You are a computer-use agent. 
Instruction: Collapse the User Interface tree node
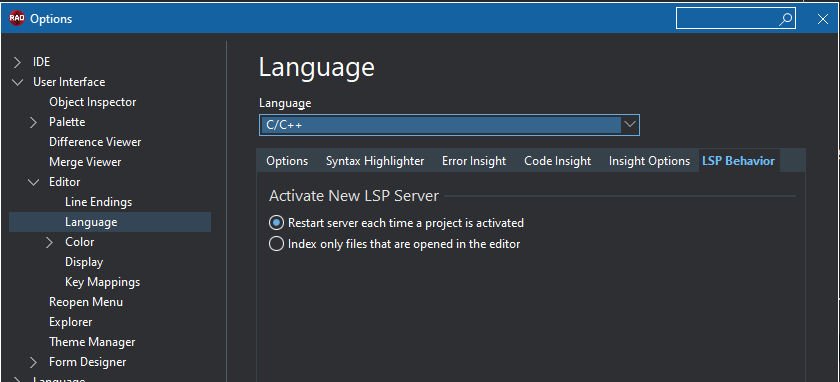point(18,82)
